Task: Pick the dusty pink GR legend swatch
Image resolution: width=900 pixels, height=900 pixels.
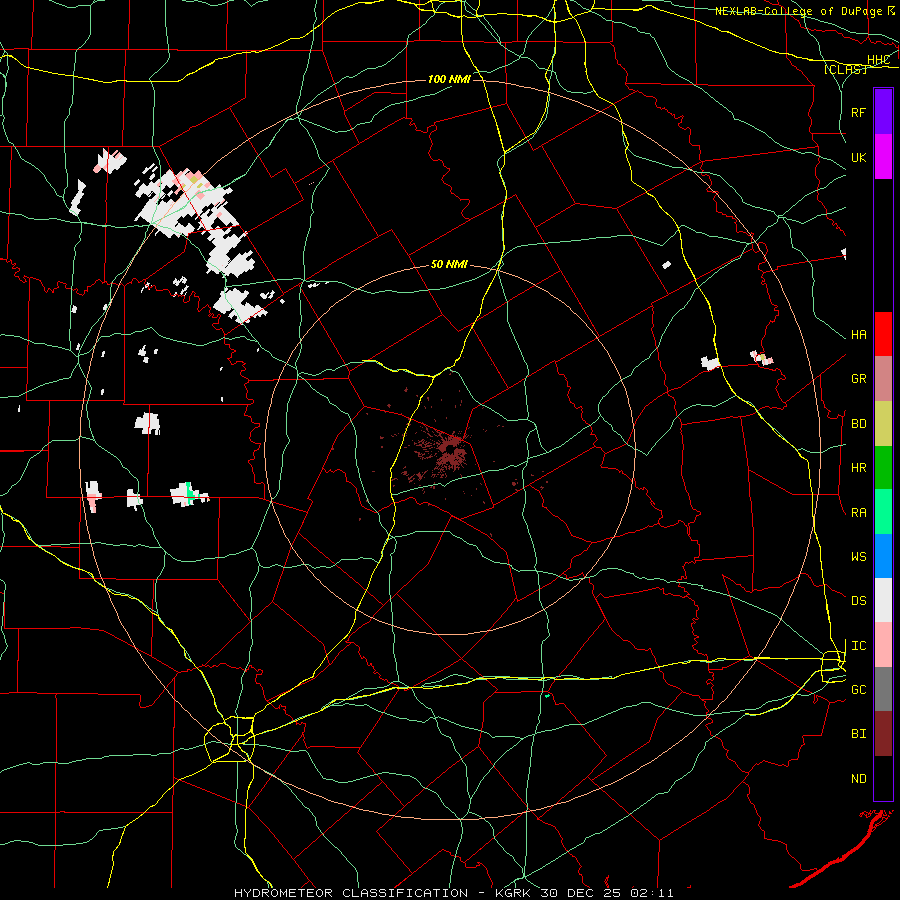Action: [883, 379]
